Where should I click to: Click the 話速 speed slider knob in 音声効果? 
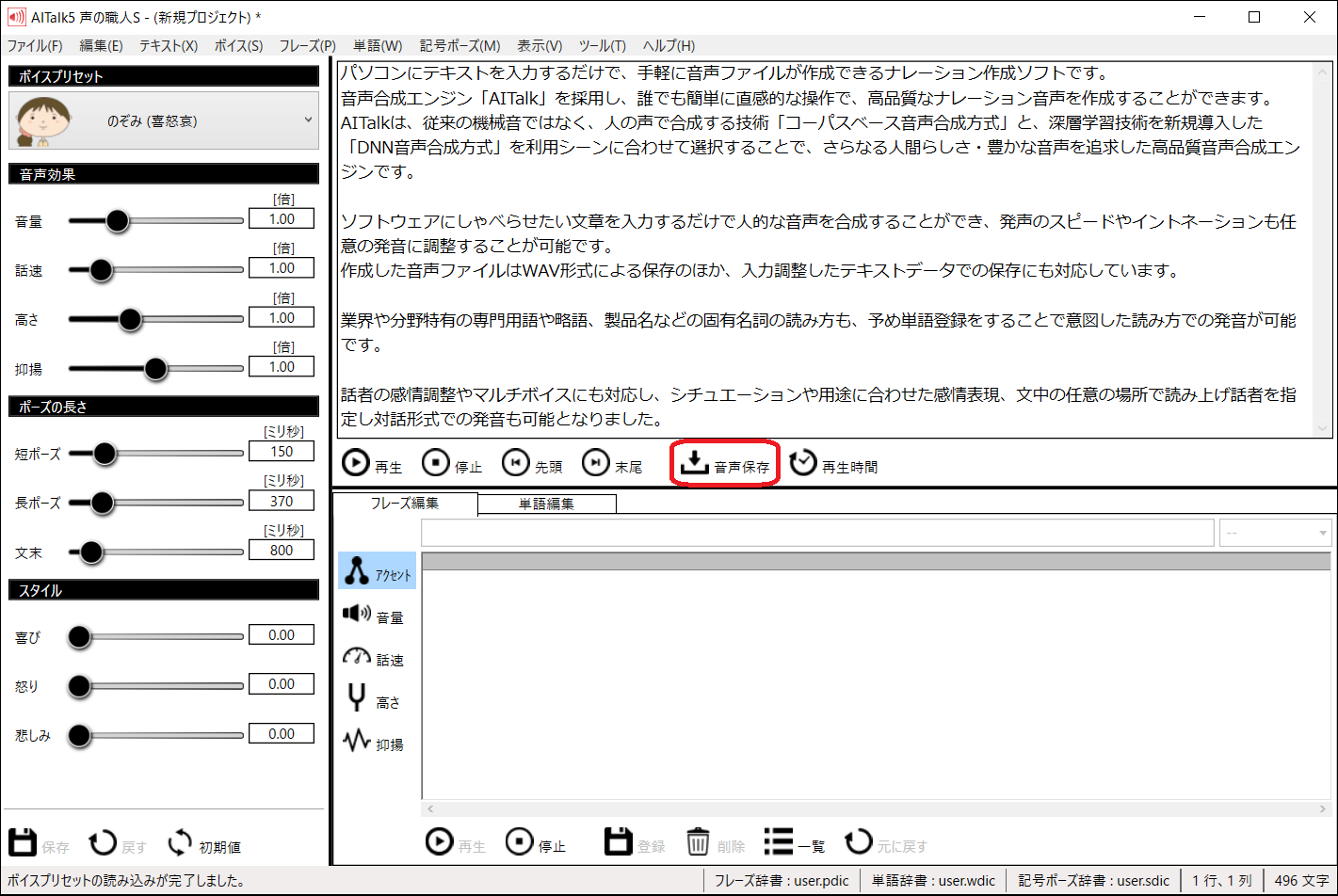(101, 270)
